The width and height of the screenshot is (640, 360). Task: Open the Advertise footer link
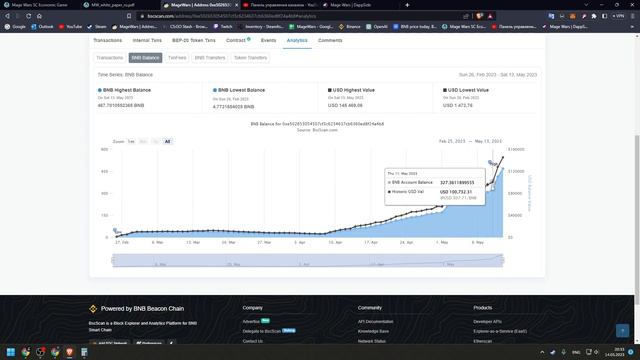[x=251, y=322]
